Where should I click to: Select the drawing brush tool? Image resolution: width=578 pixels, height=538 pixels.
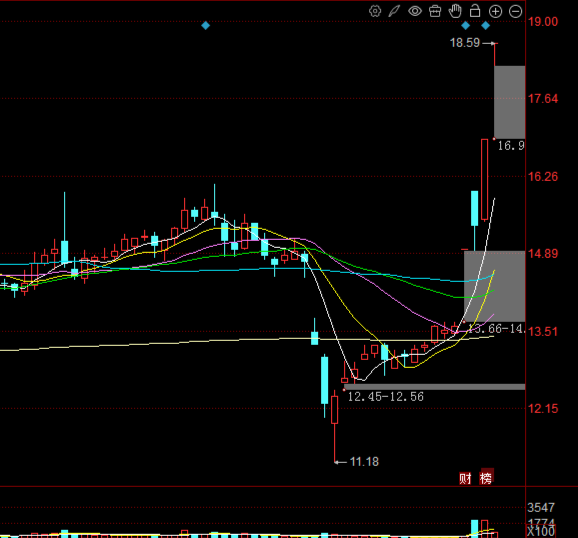pyautogui.click(x=394, y=11)
